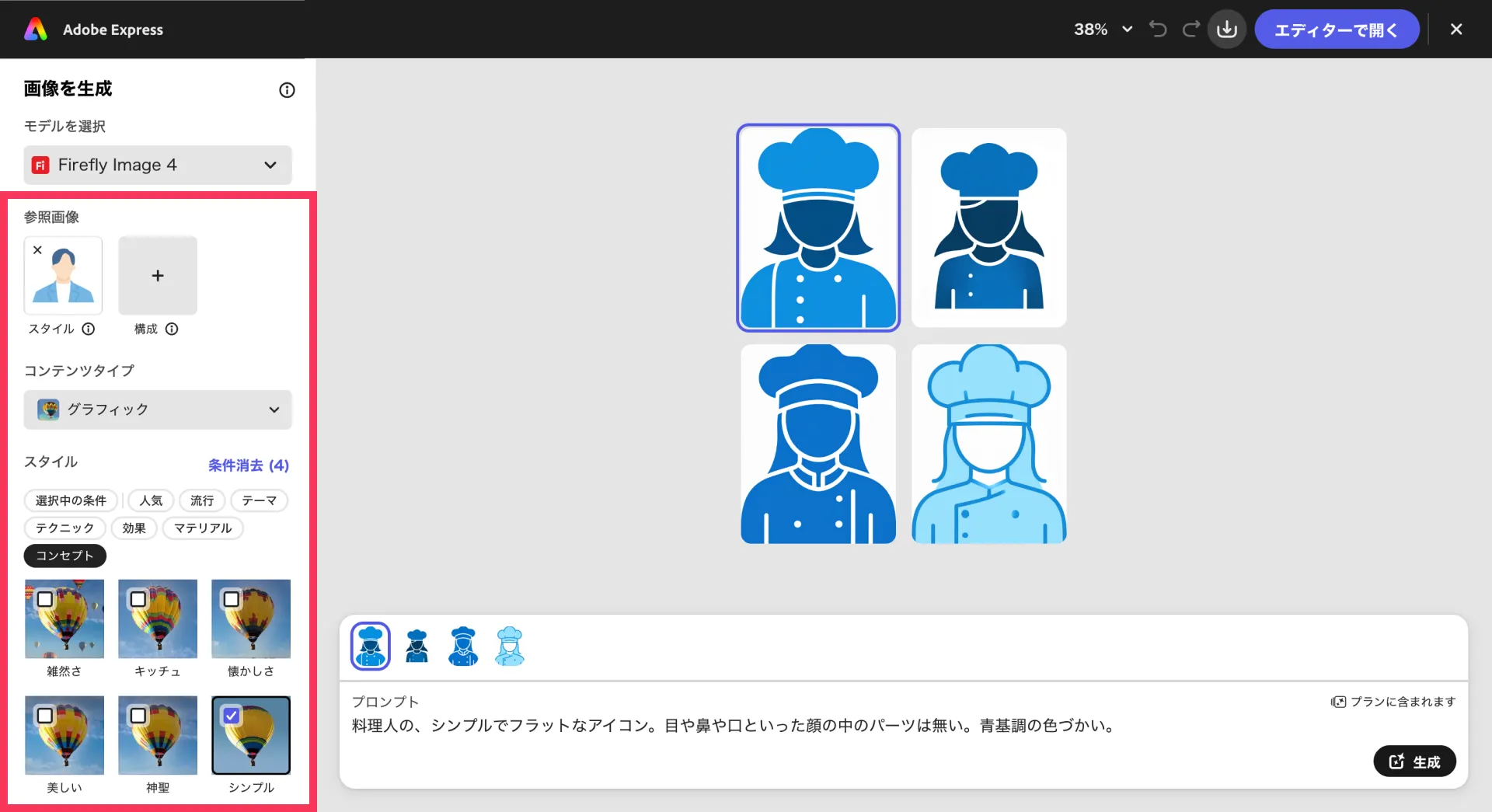The image size is (1492, 812).
Task: Switch to the テクニック style tab
Action: (x=64, y=528)
